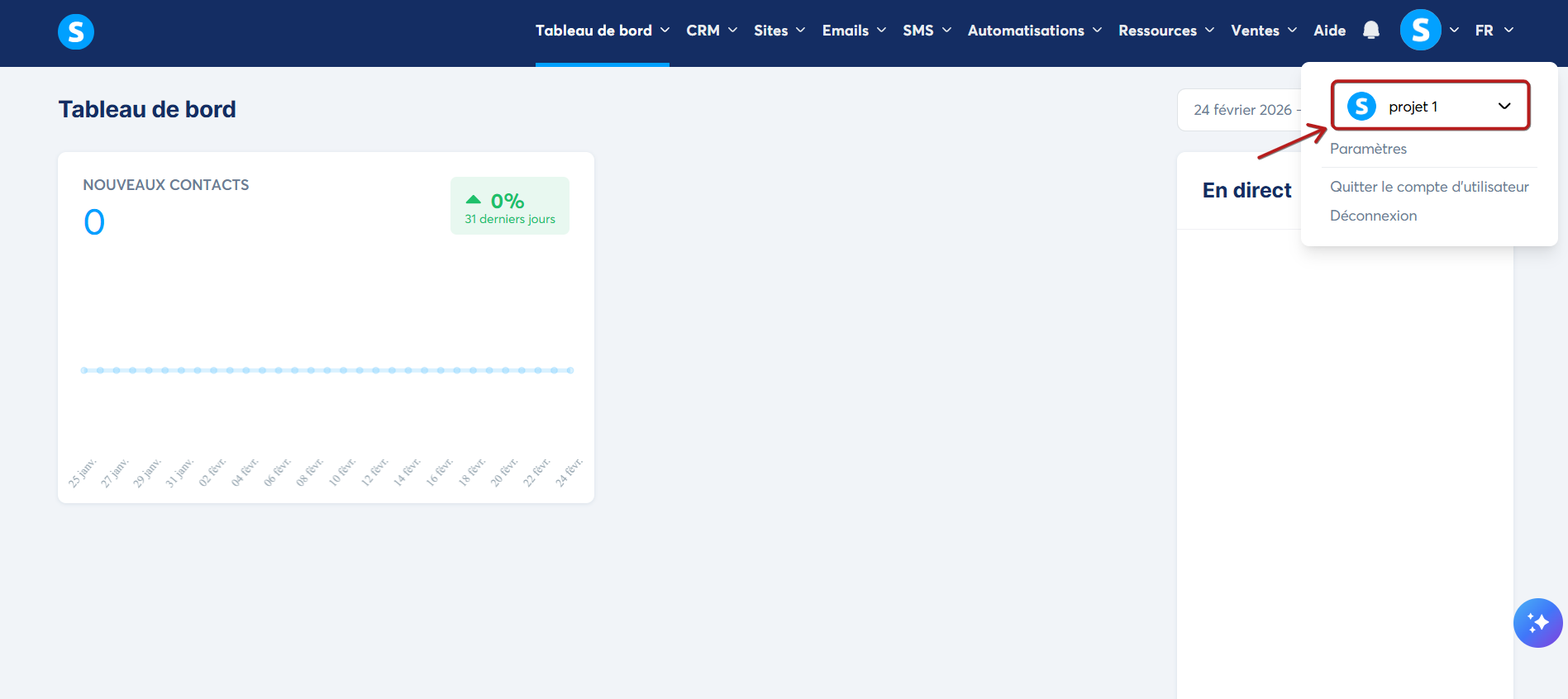Open the CRM menu
Screen dimensions: 1568x699
point(712,31)
